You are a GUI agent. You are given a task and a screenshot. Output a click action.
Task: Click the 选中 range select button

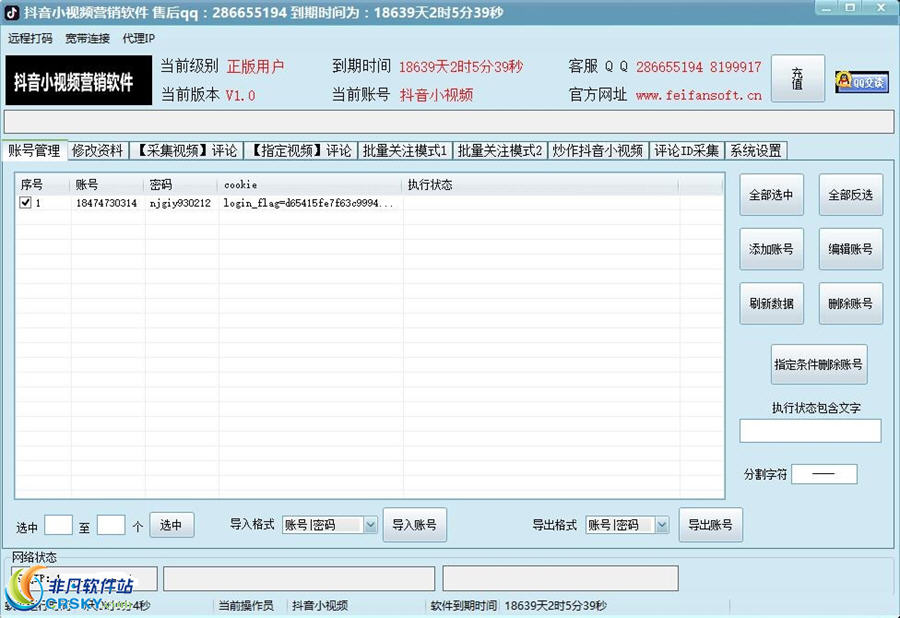click(172, 525)
